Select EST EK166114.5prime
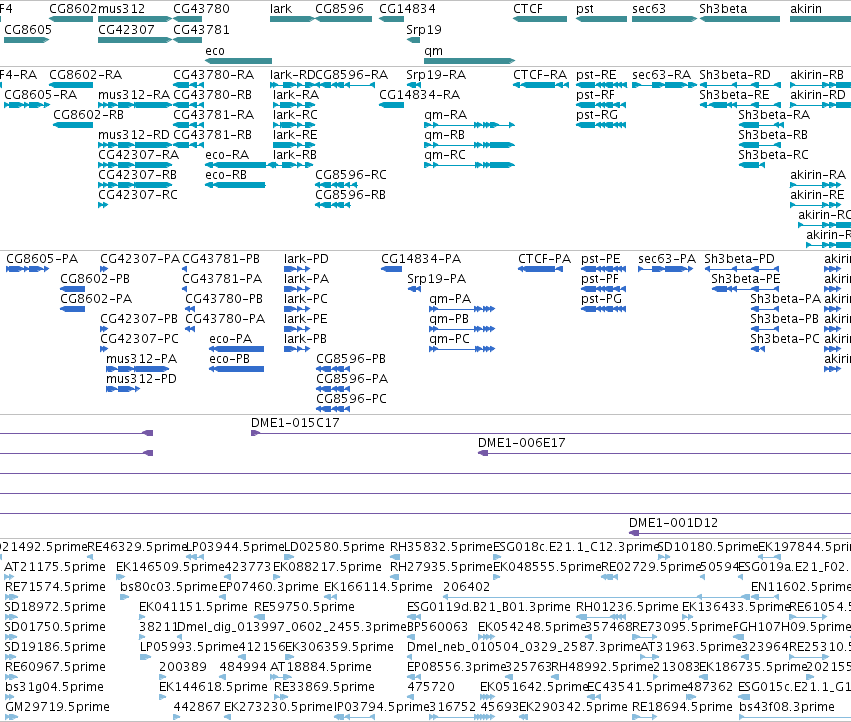Screen dimensions: 851x722 (x=378, y=586)
